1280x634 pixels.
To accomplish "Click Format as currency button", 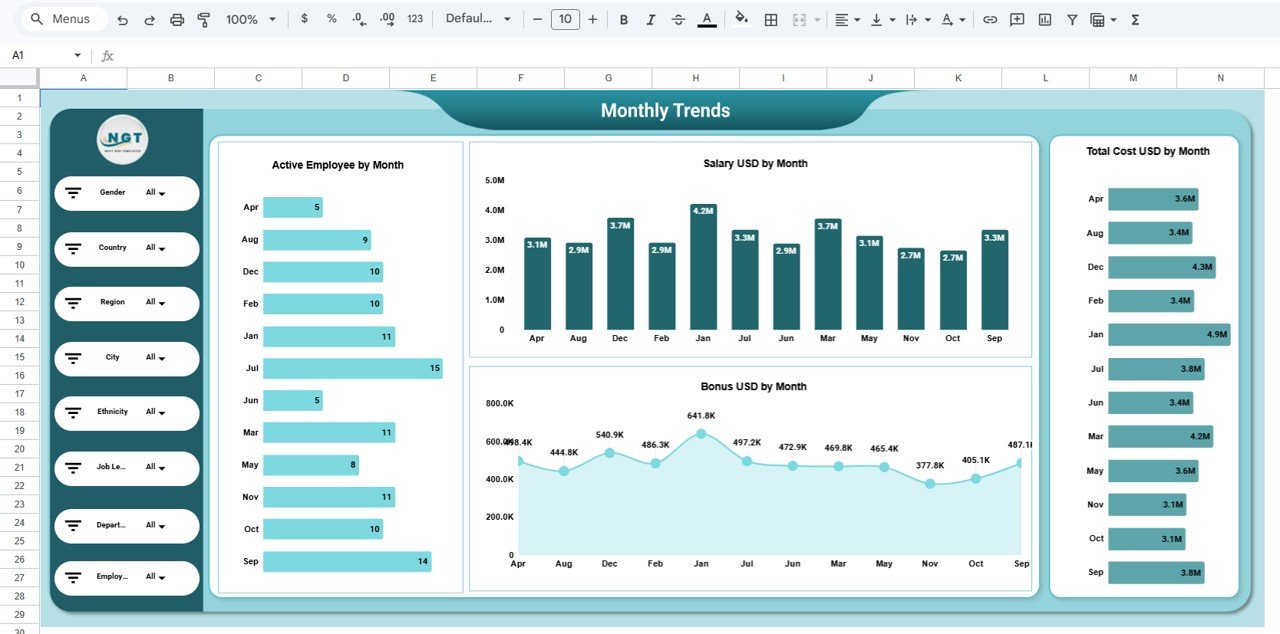I will (x=304, y=20).
